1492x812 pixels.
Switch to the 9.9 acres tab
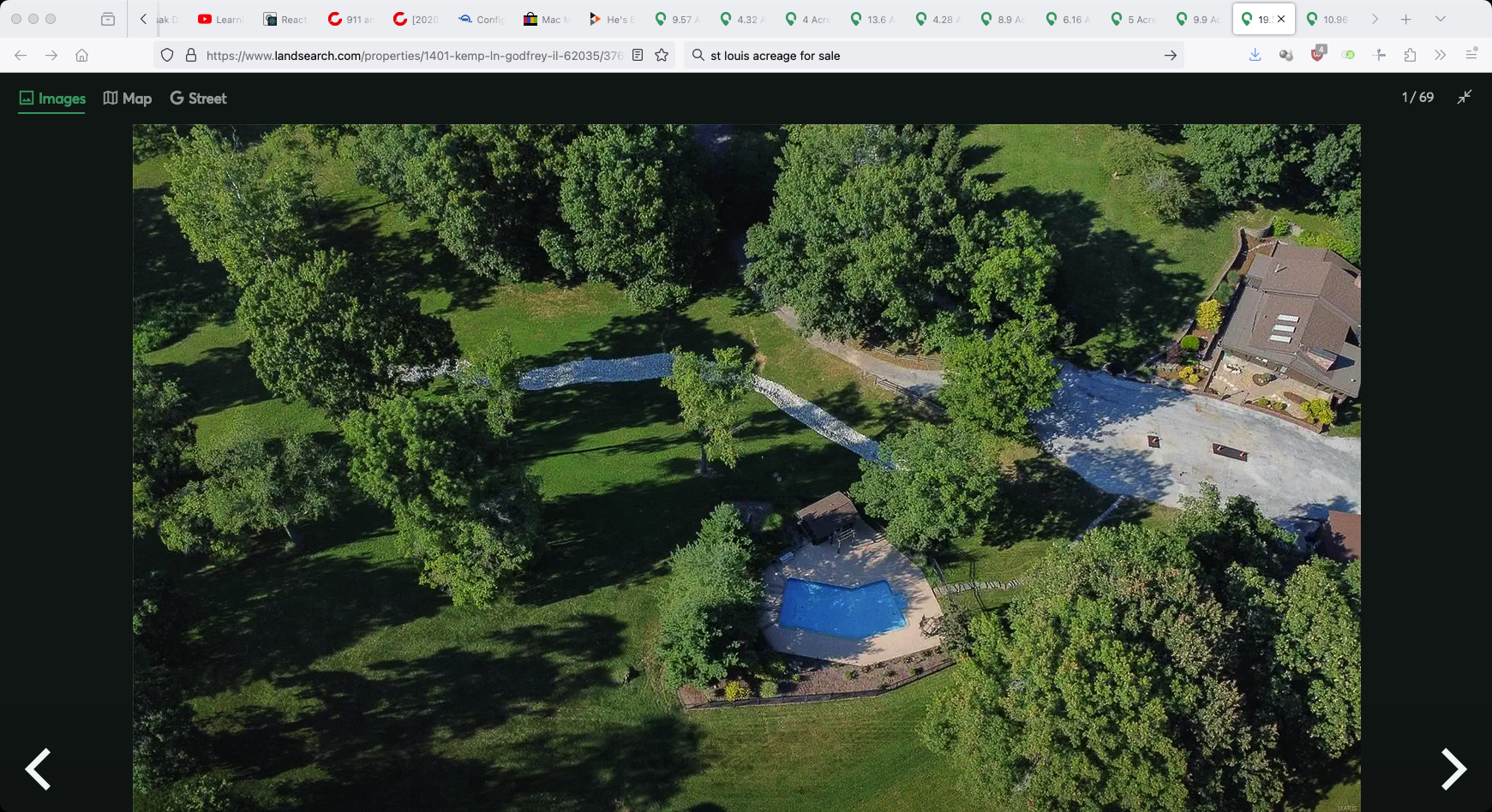pyautogui.click(x=1197, y=19)
